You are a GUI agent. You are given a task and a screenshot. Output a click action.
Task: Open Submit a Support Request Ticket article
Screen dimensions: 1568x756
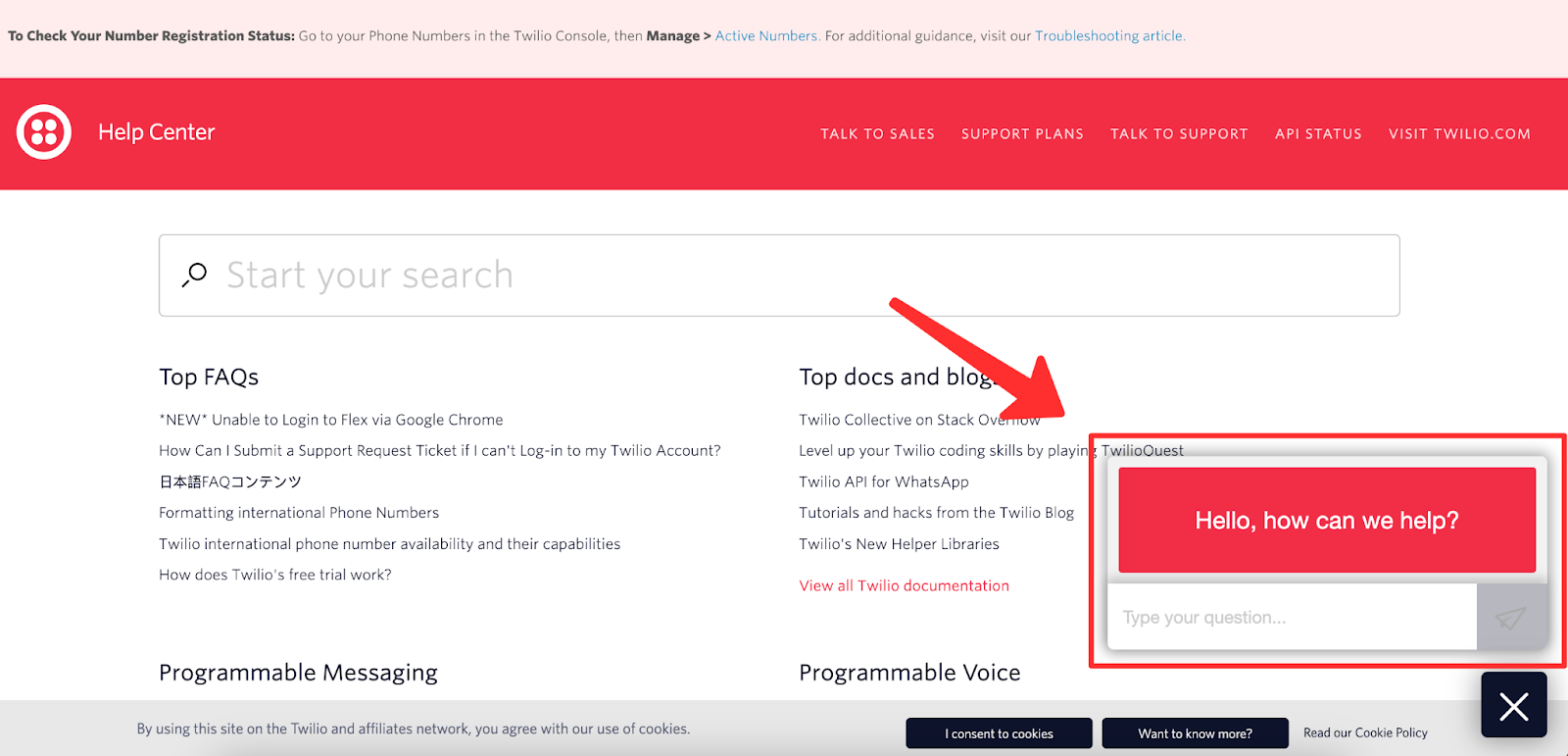(440, 451)
